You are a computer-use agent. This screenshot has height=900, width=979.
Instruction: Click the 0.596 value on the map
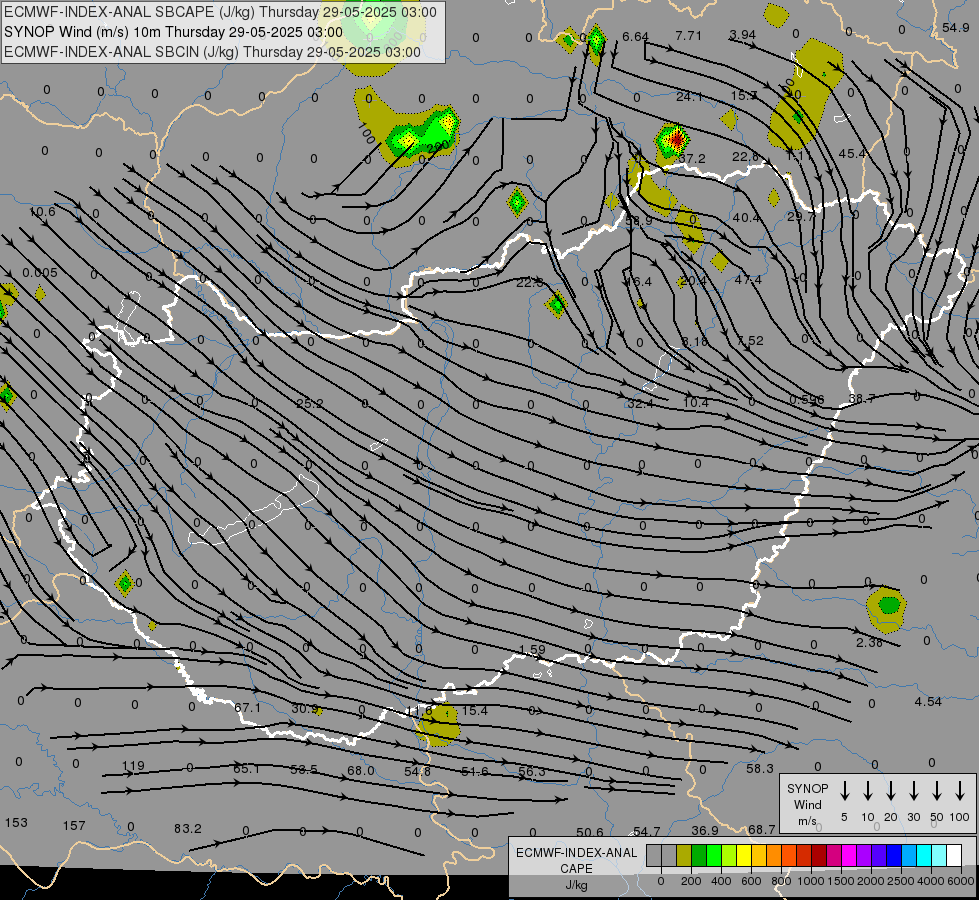click(x=807, y=400)
